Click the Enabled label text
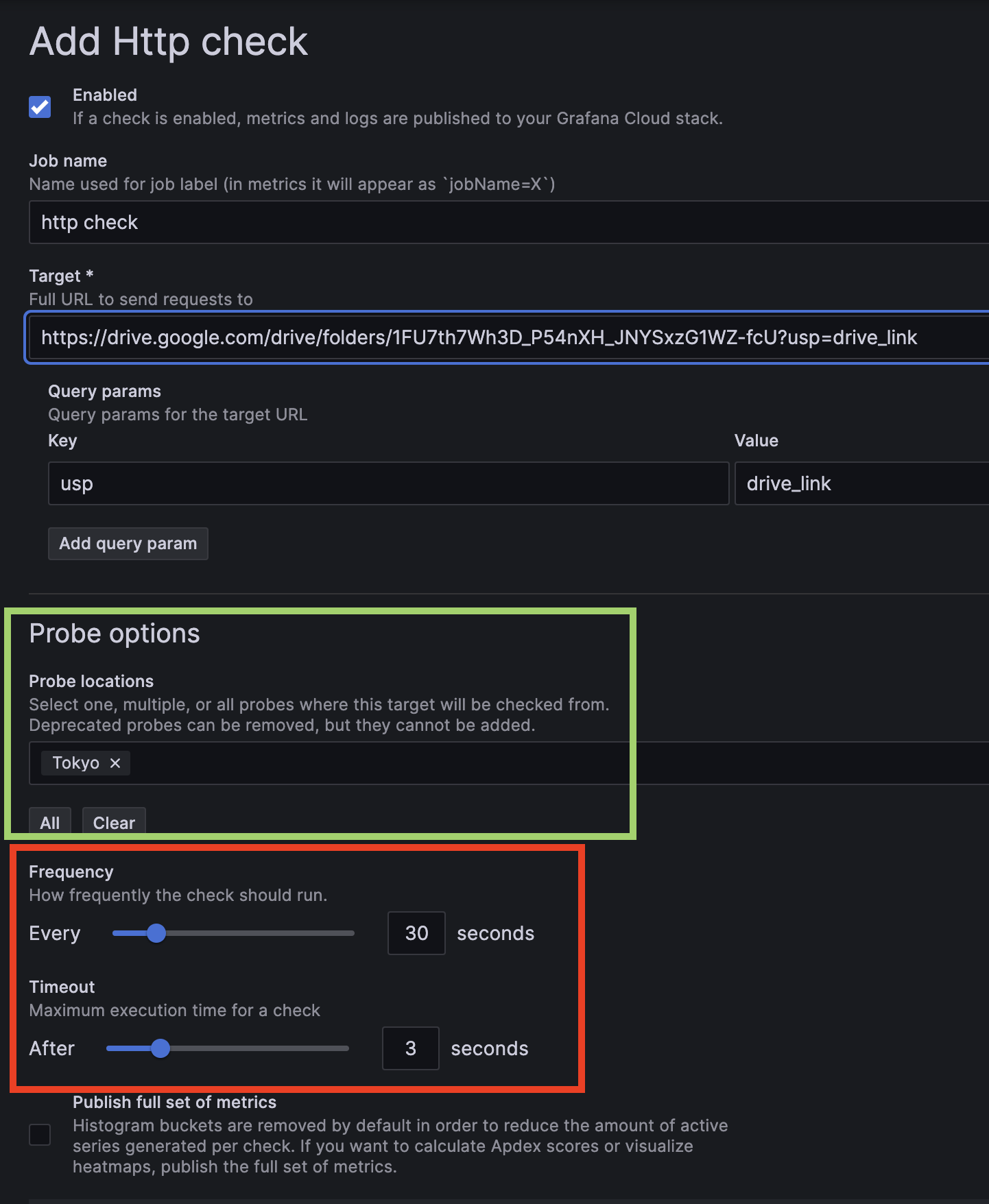989x1204 pixels. click(x=105, y=95)
